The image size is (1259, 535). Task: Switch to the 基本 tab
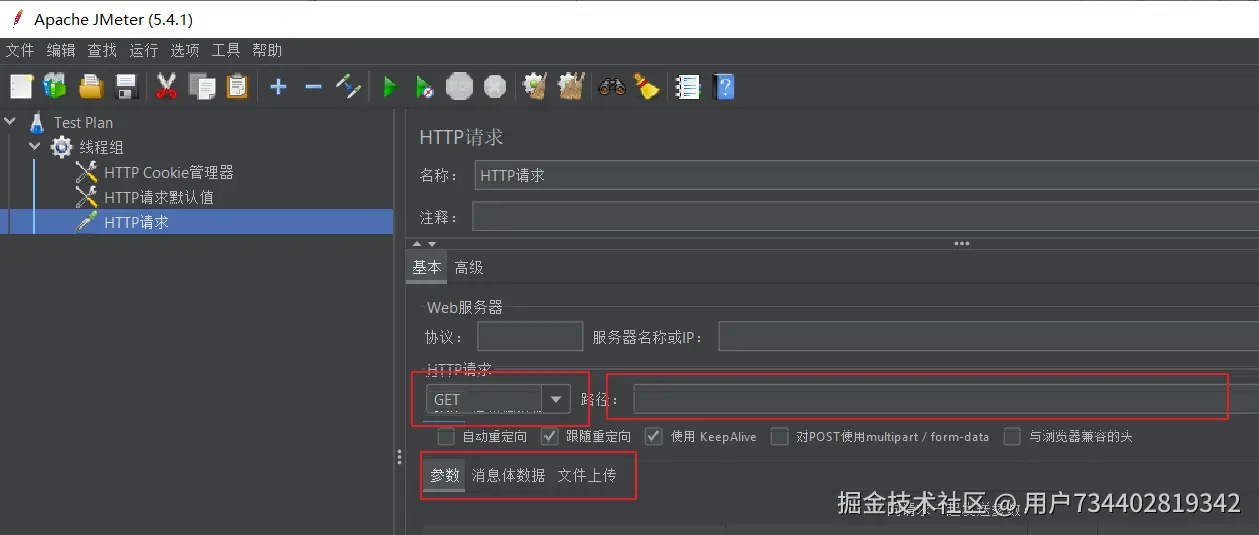point(427,267)
